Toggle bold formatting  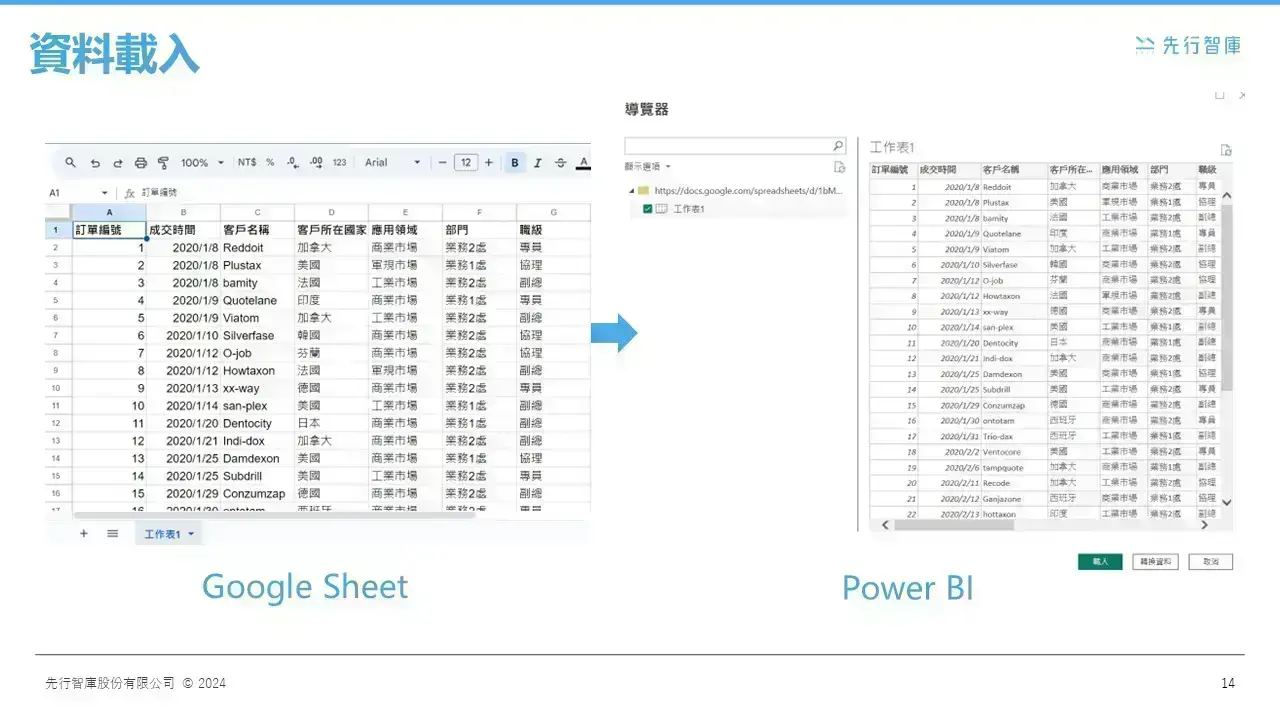click(x=515, y=163)
